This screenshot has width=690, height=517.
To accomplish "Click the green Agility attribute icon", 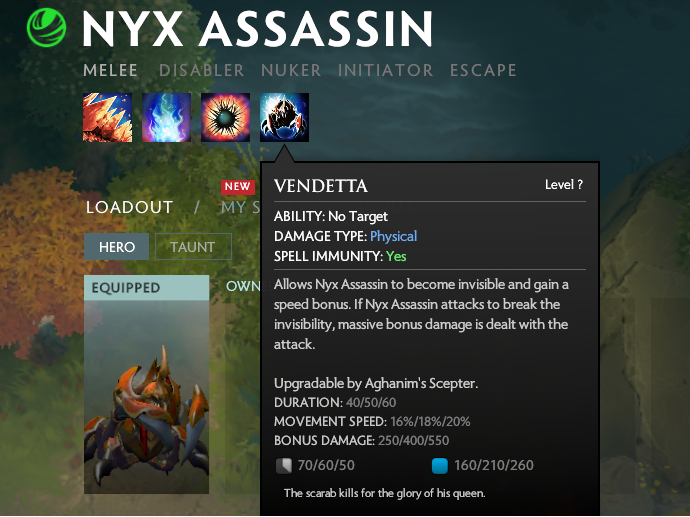I will pos(46,28).
